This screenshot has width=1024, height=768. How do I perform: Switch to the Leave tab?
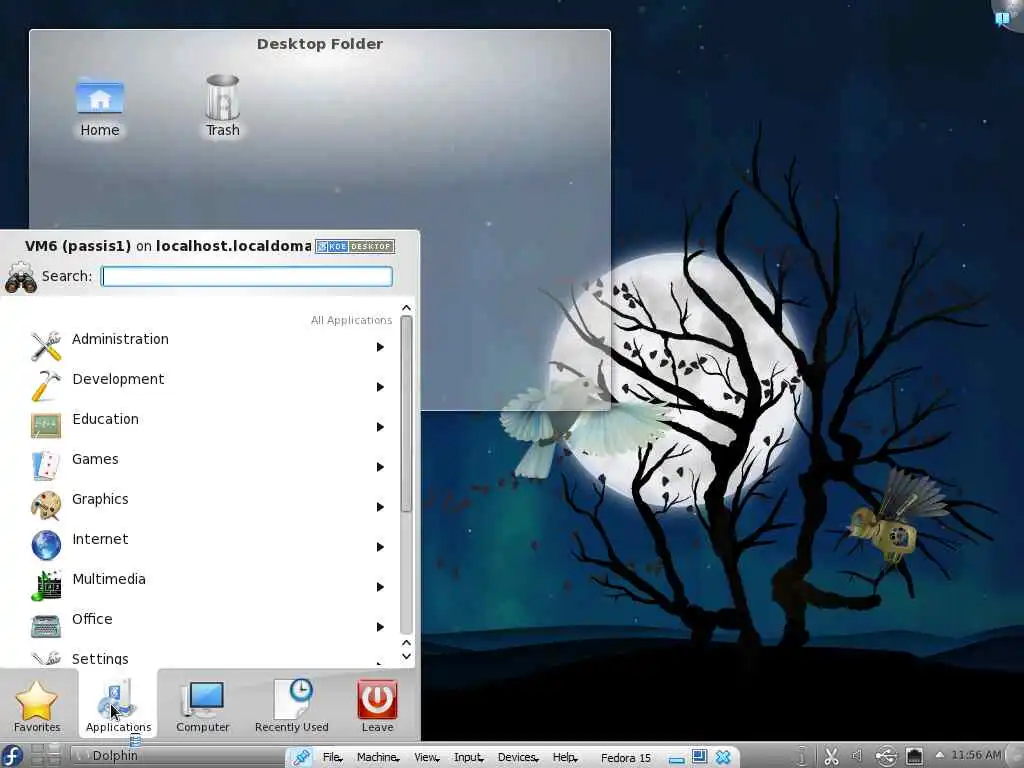(x=377, y=705)
